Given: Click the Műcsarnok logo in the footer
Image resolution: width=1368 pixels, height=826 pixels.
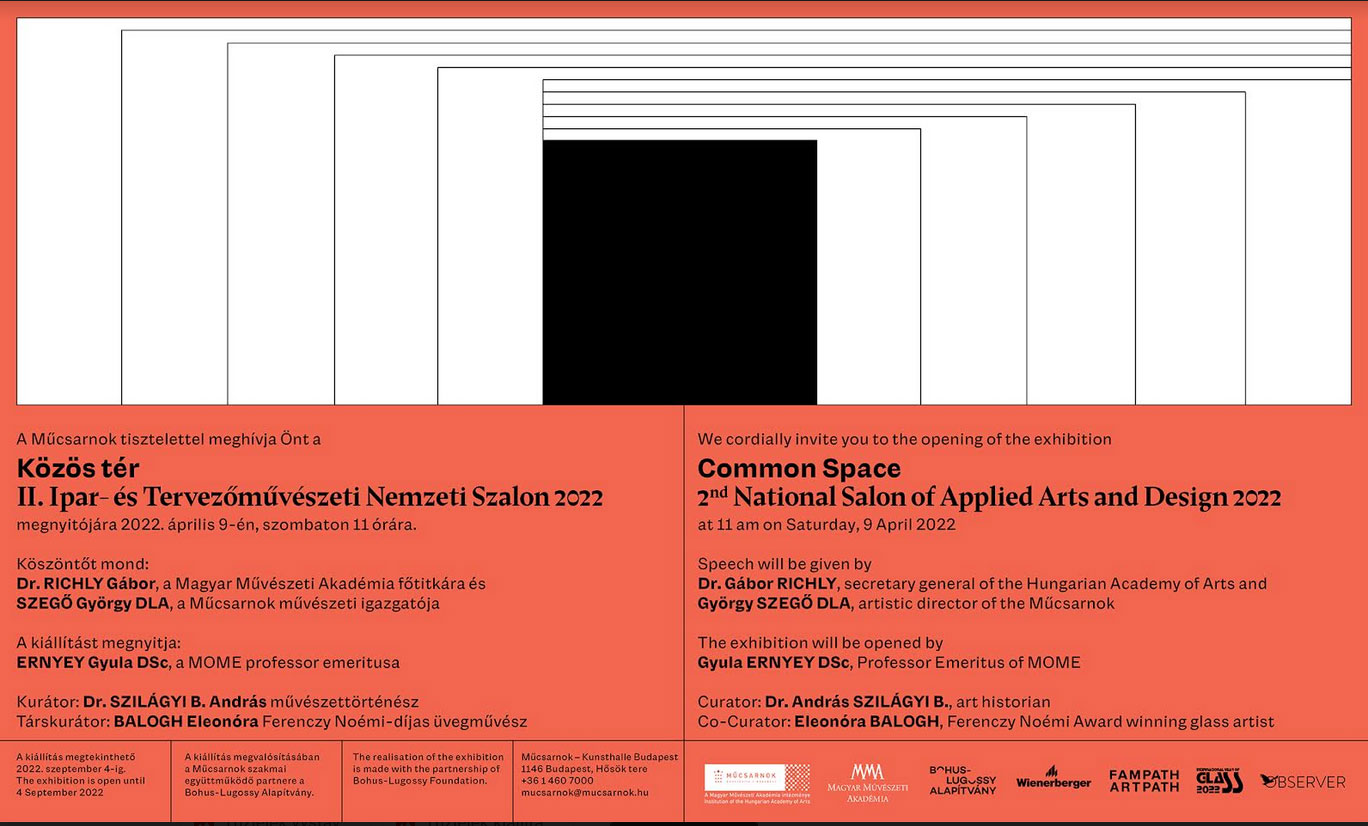Looking at the screenshot, I should [757, 784].
